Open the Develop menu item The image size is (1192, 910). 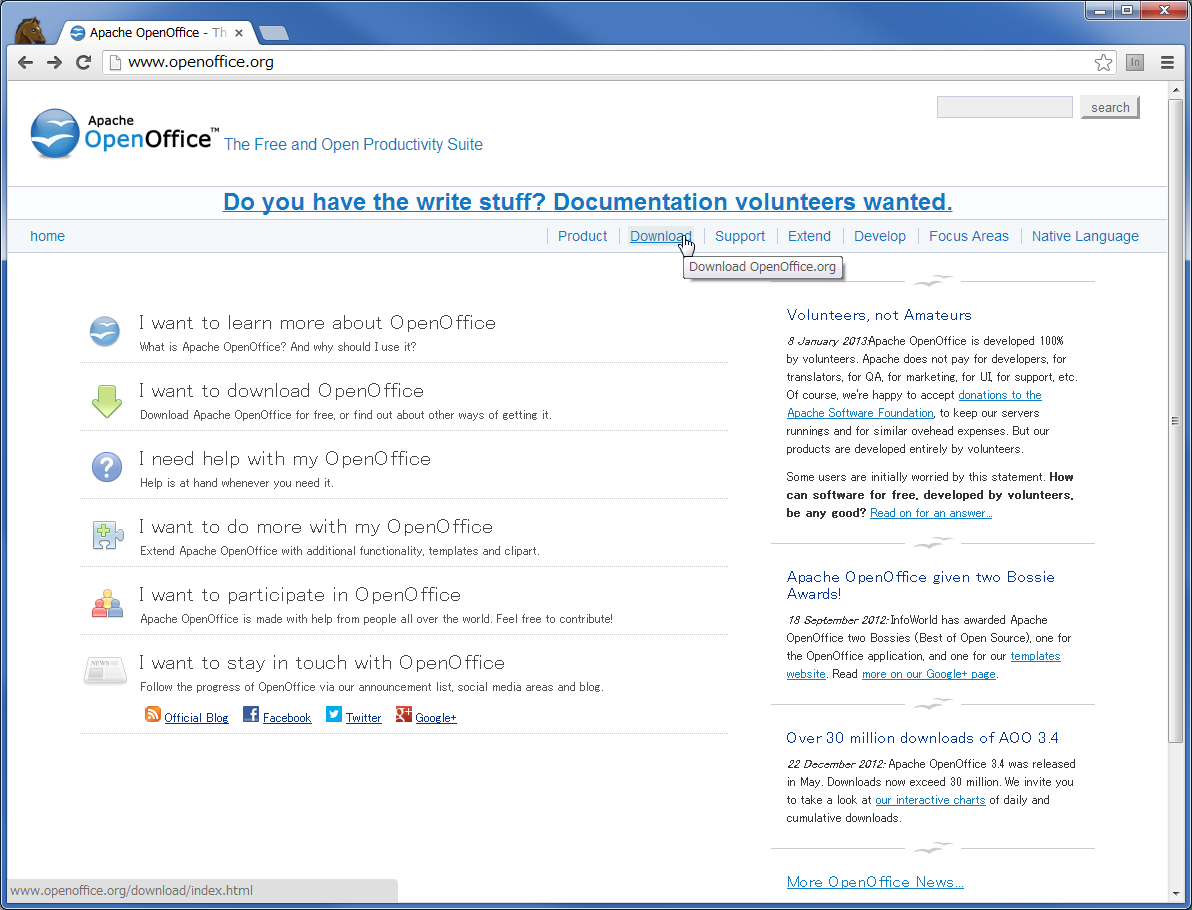(x=880, y=236)
